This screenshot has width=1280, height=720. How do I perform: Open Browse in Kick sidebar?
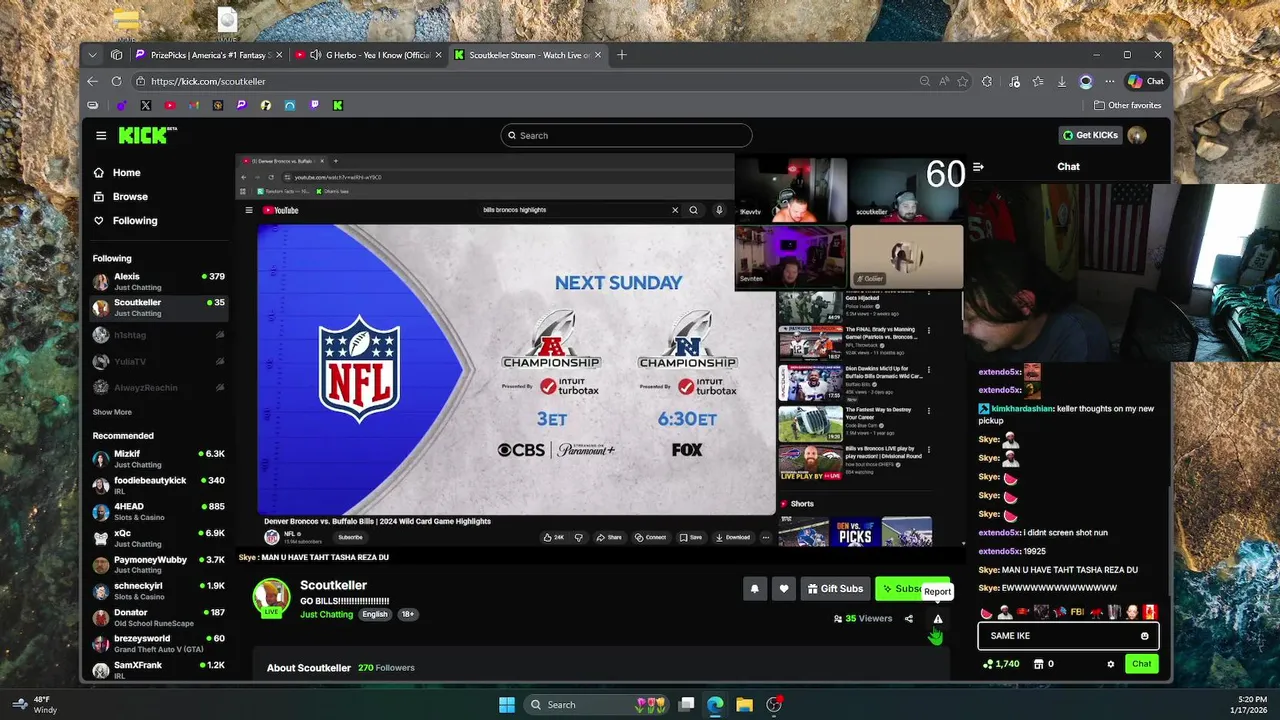click(130, 197)
